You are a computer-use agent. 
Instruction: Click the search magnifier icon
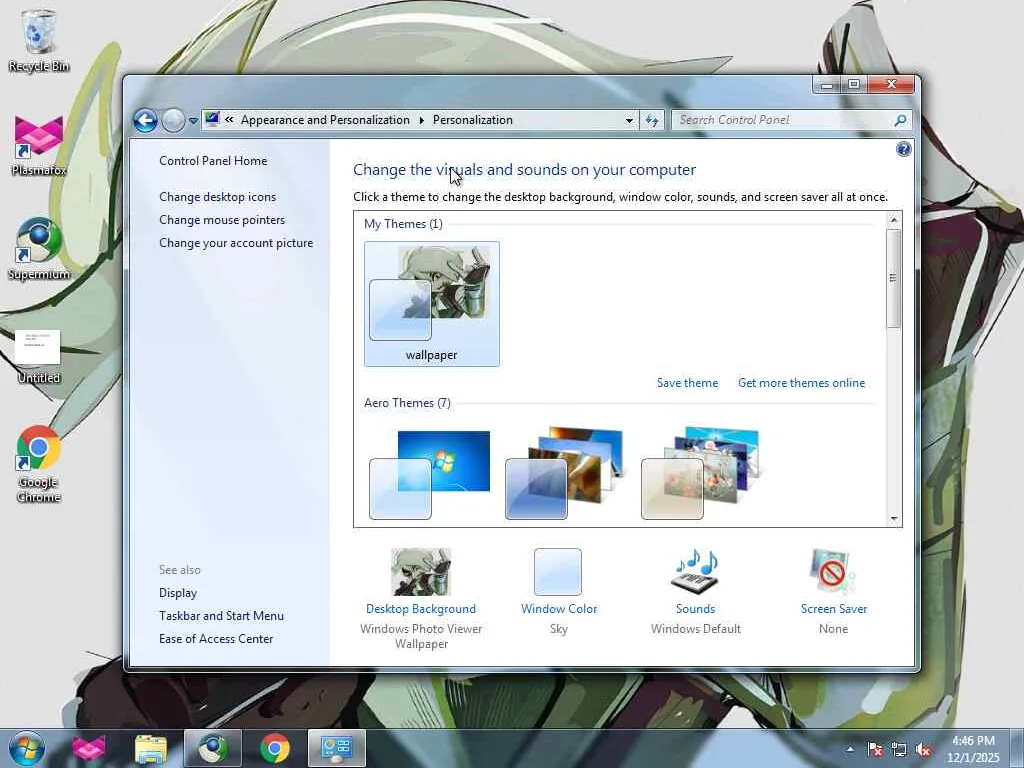click(900, 120)
